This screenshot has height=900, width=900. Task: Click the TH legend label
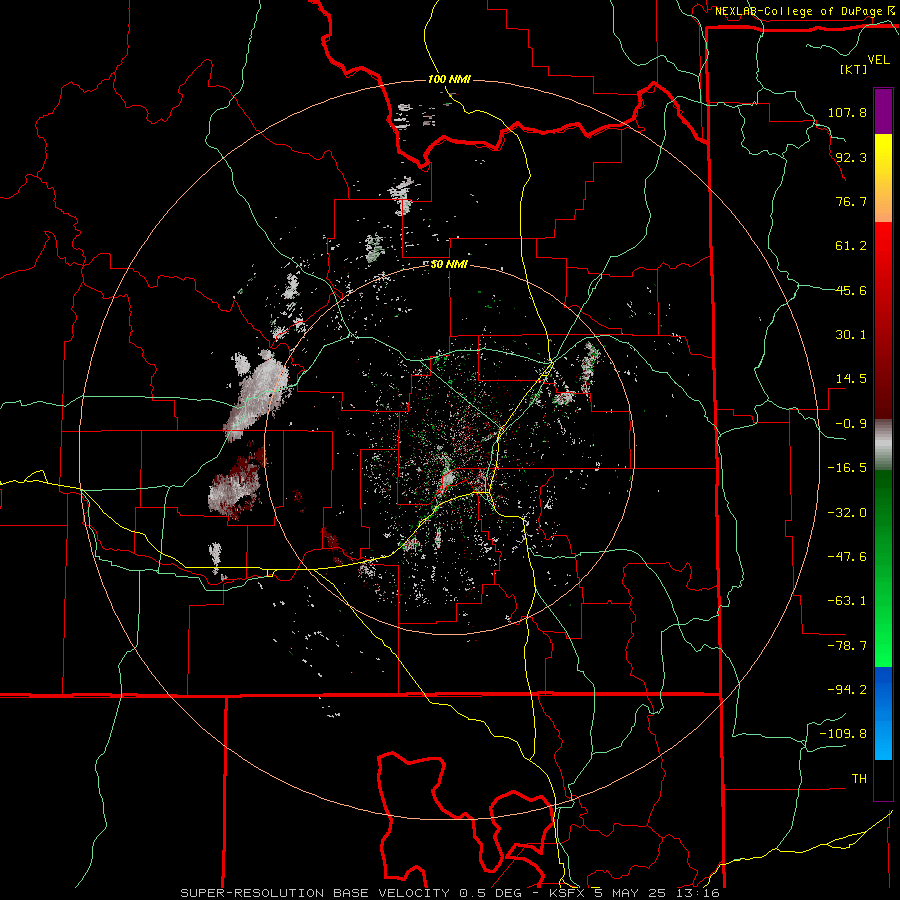(859, 779)
